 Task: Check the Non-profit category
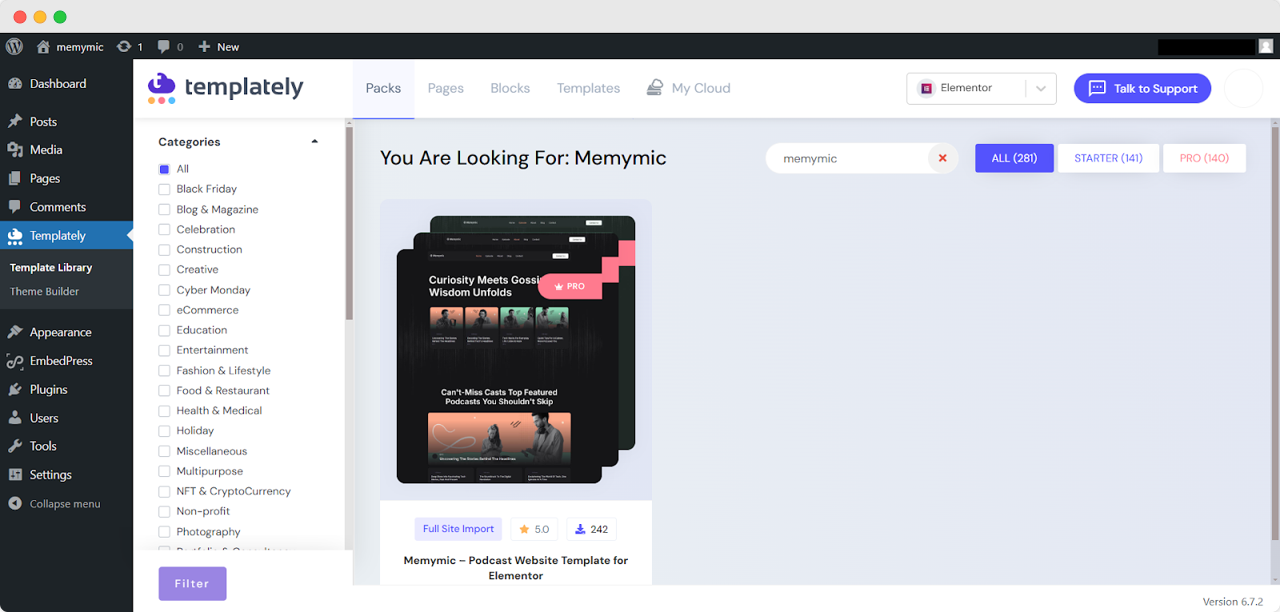click(x=164, y=511)
